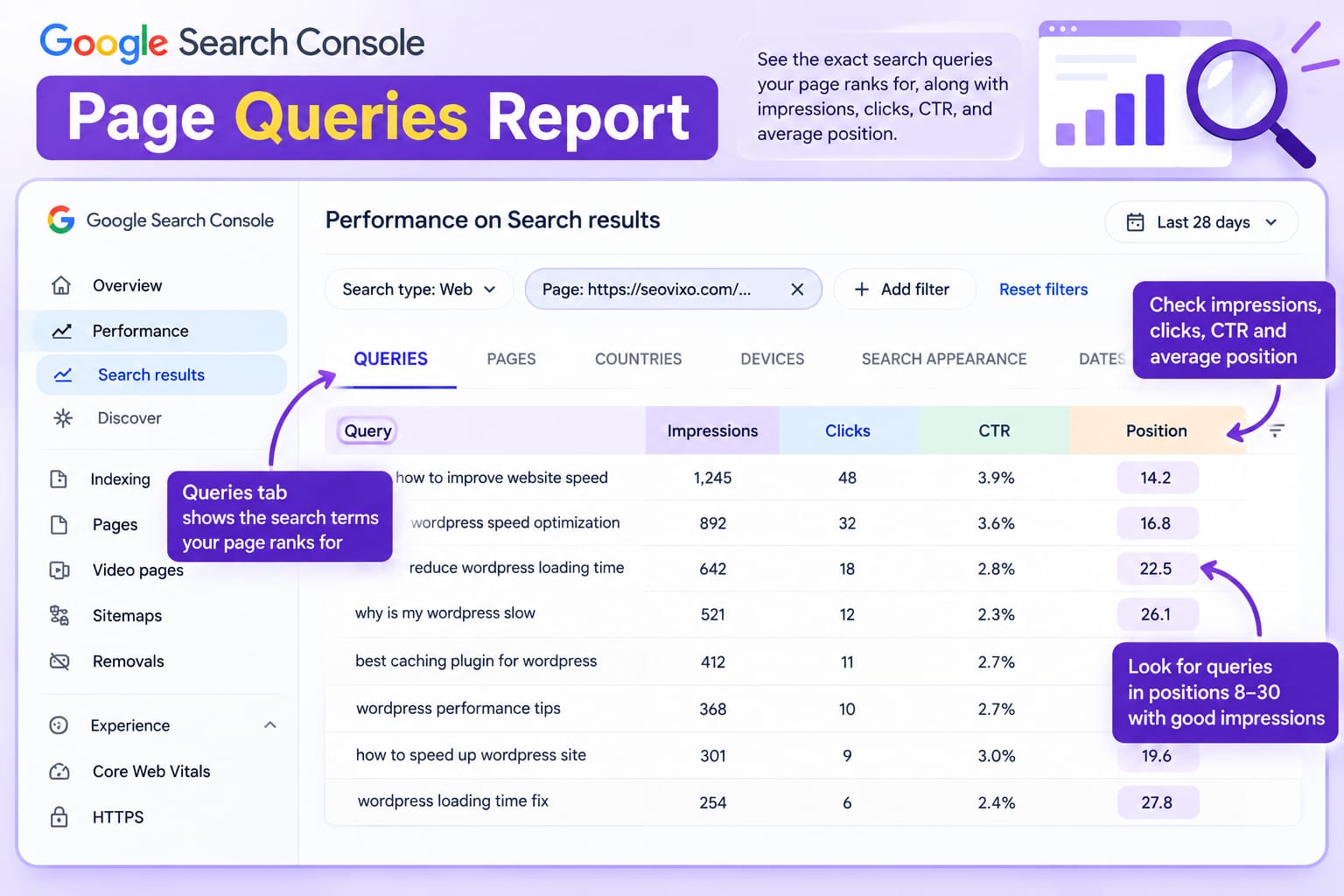
Task: Click the Pages file icon
Action: tap(59, 524)
